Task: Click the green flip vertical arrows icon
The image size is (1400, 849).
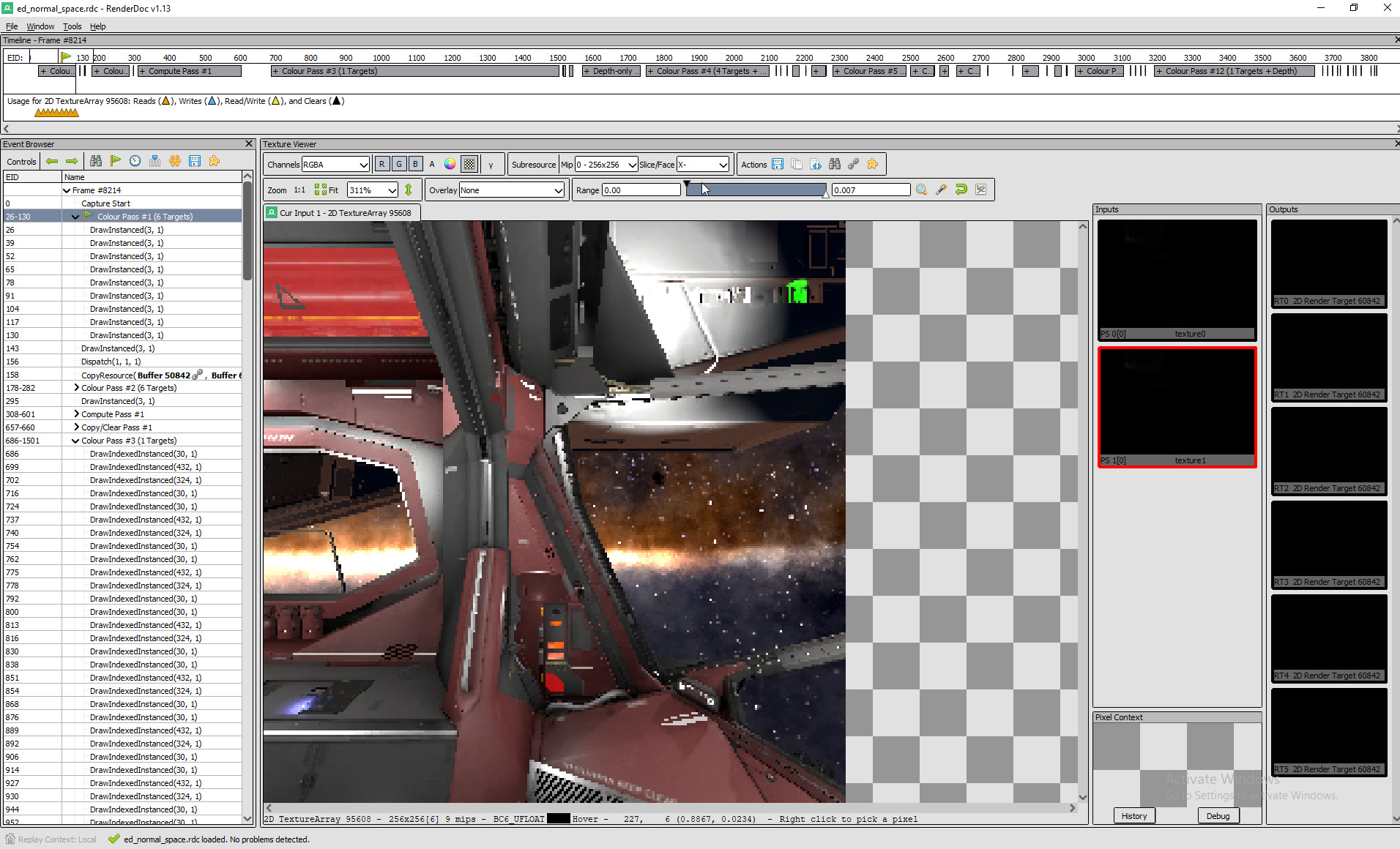Action: tap(409, 190)
